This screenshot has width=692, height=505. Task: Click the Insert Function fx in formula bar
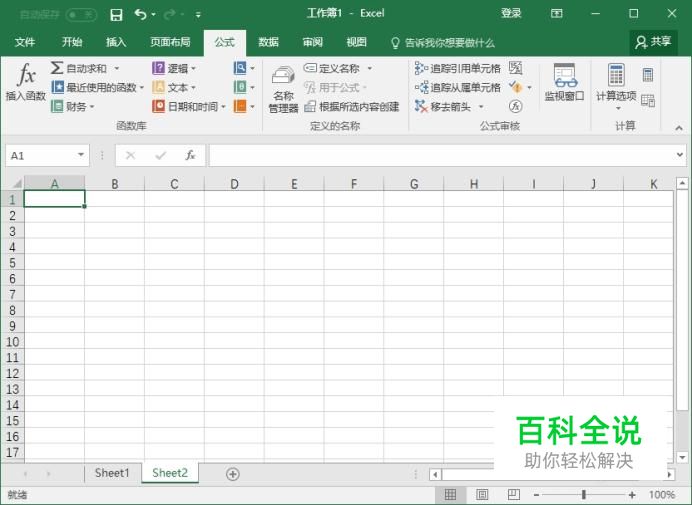tap(190, 155)
